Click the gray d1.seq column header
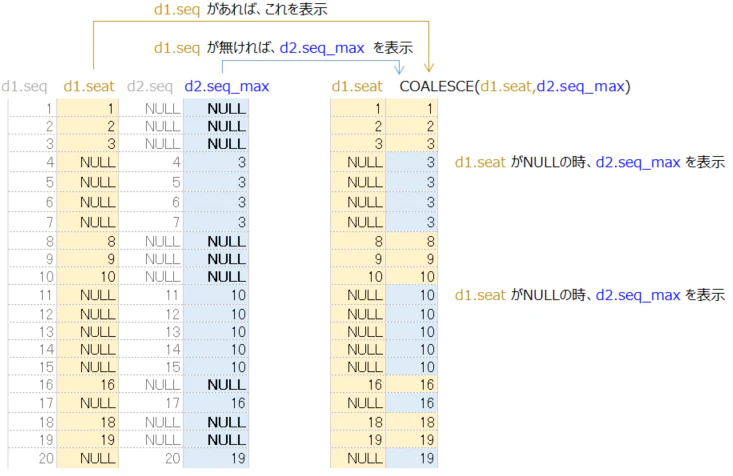733x476 pixels. click(x=24, y=87)
